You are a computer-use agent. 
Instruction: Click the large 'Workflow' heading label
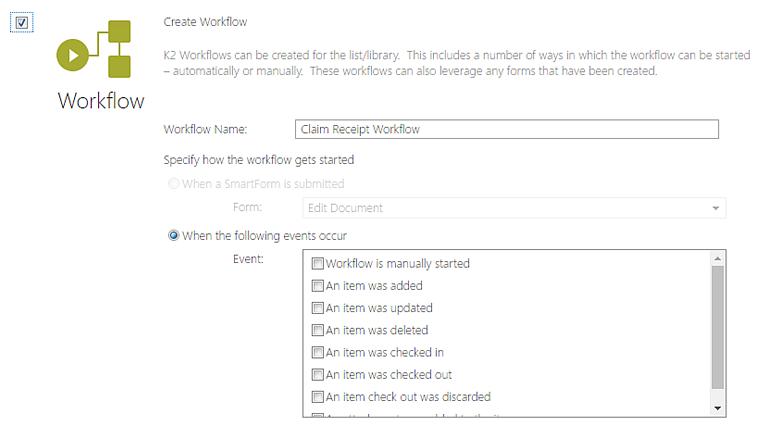click(x=101, y=101)
